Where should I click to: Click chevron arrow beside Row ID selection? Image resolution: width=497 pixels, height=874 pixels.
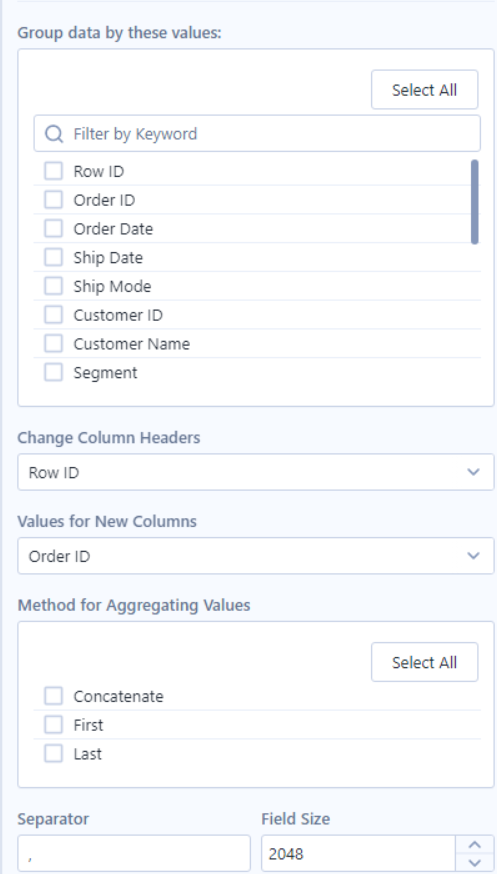(x=474, y=472)
